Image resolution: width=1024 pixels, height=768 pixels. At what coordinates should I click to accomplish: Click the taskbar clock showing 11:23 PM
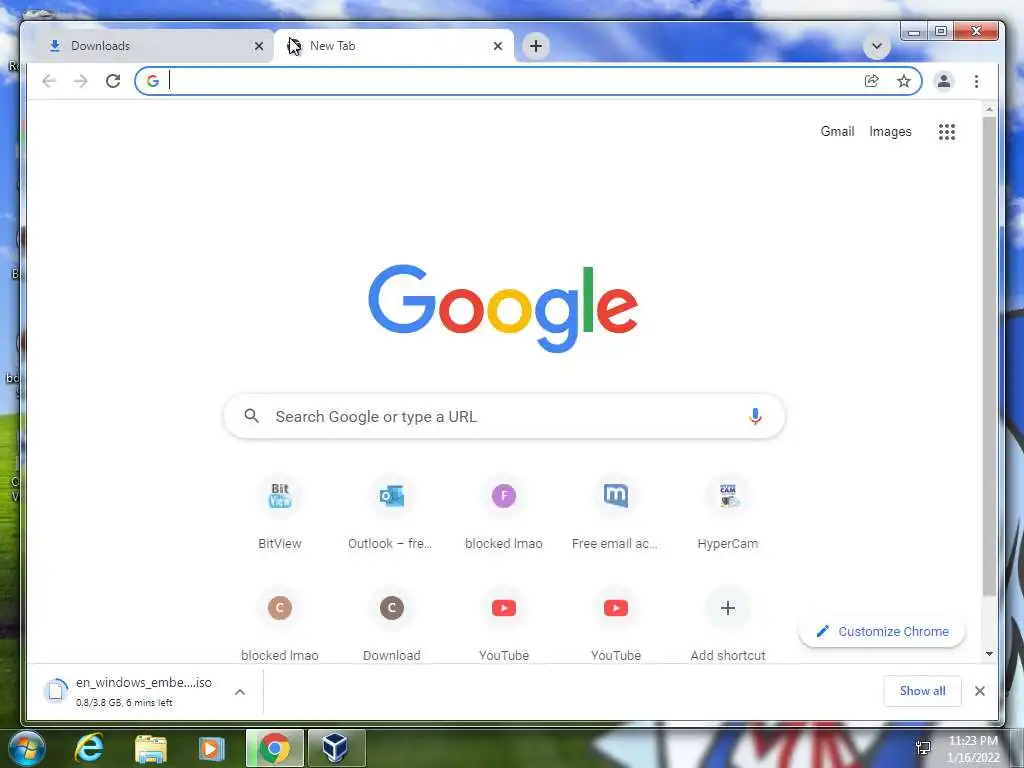(x=972, y=748)
